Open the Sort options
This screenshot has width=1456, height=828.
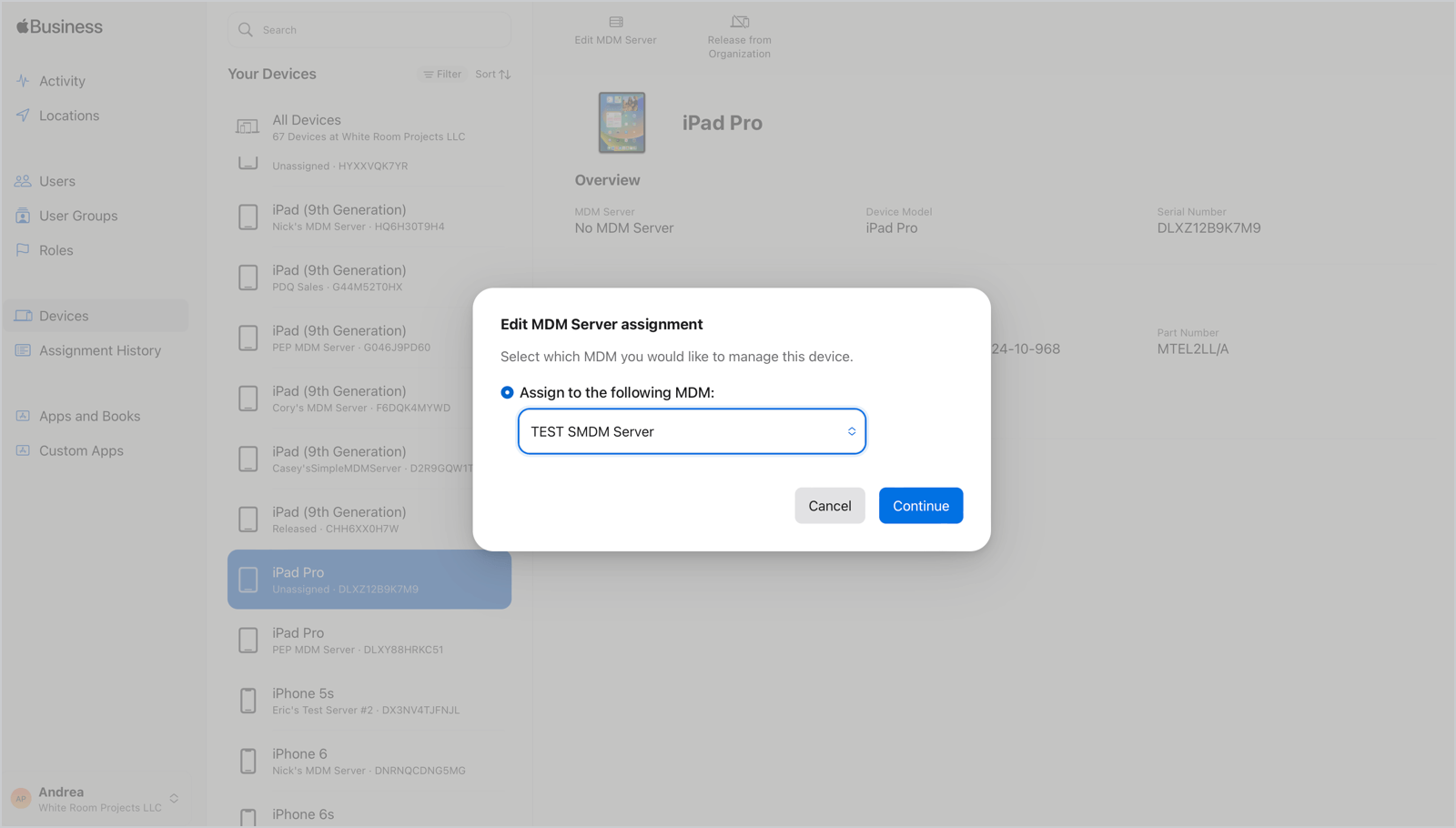[493, 75]
